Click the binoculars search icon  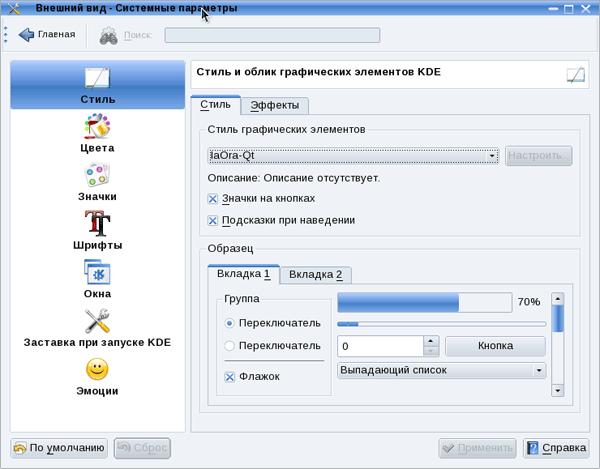point(109,36)
